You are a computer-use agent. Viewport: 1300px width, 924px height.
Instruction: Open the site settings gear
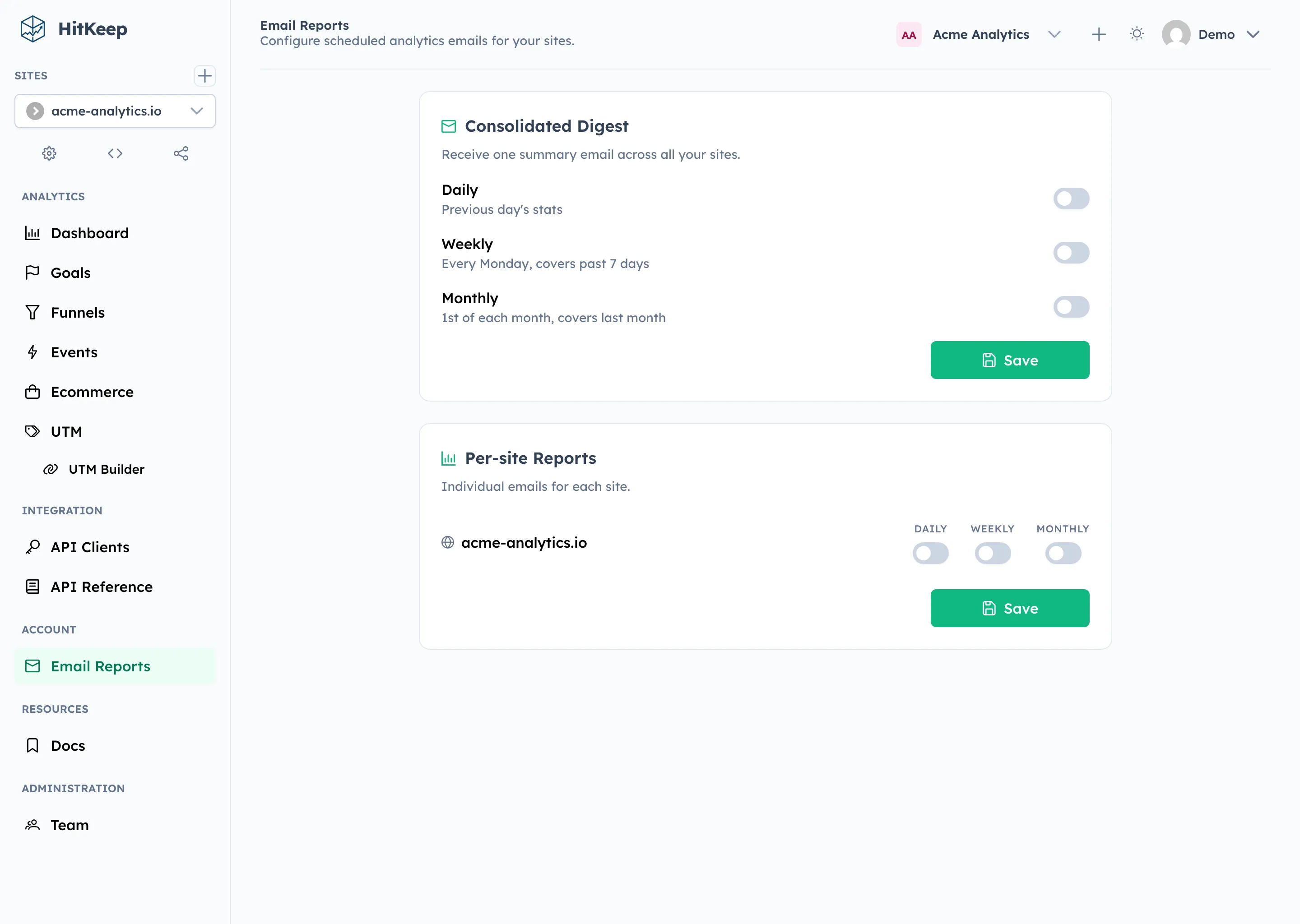[49, 153]
